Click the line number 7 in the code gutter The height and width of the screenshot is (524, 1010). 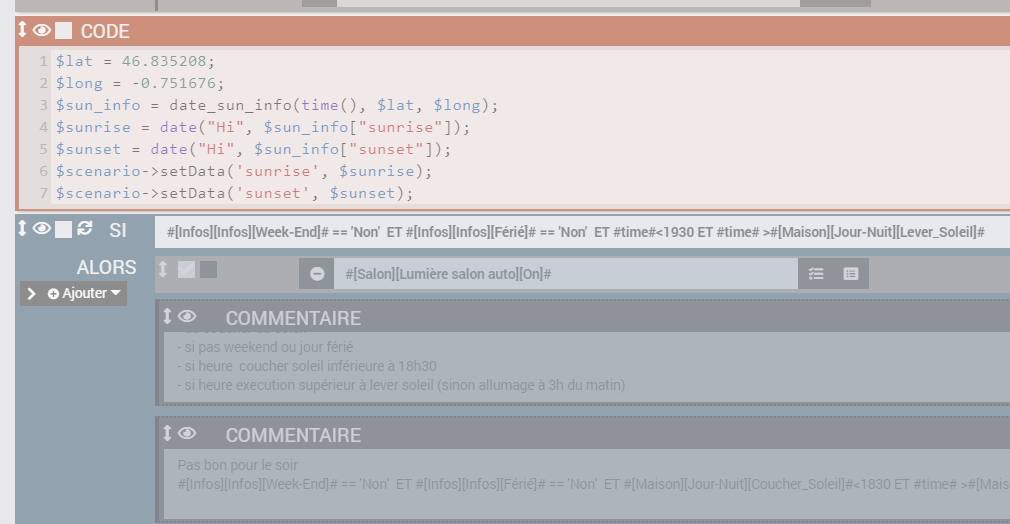pos(43,193)
